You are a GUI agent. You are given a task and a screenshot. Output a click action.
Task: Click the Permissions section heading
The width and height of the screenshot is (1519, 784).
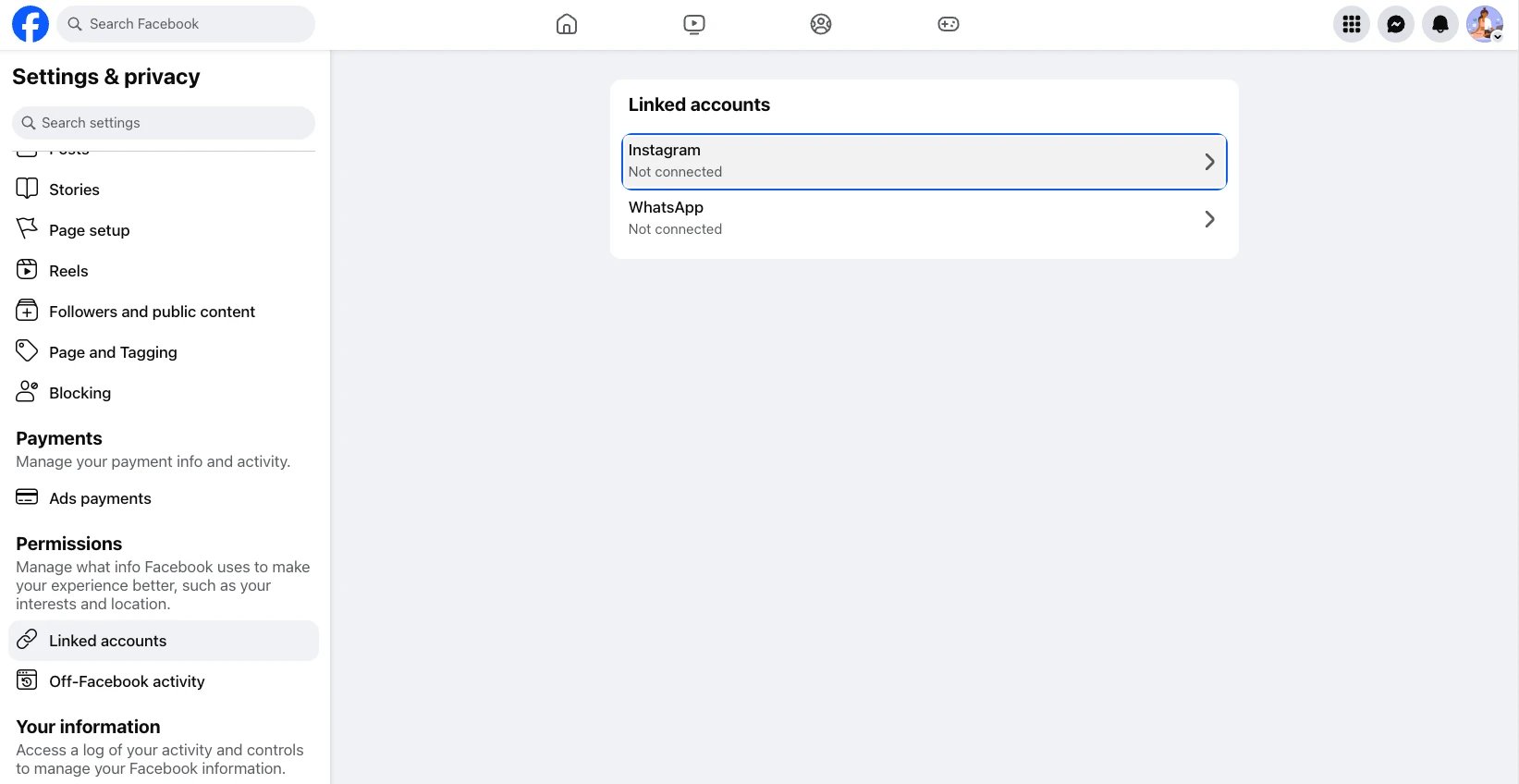tap(69, 544)
